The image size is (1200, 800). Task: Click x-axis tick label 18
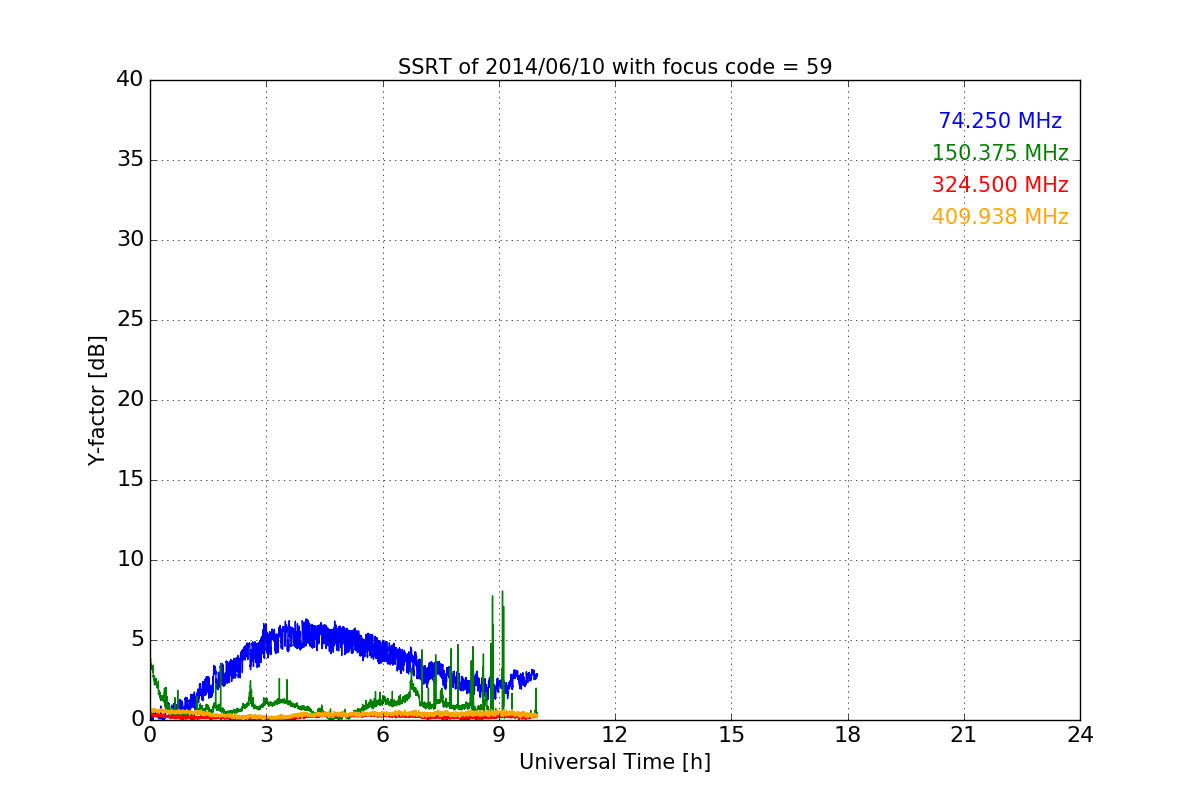point(848,735)
